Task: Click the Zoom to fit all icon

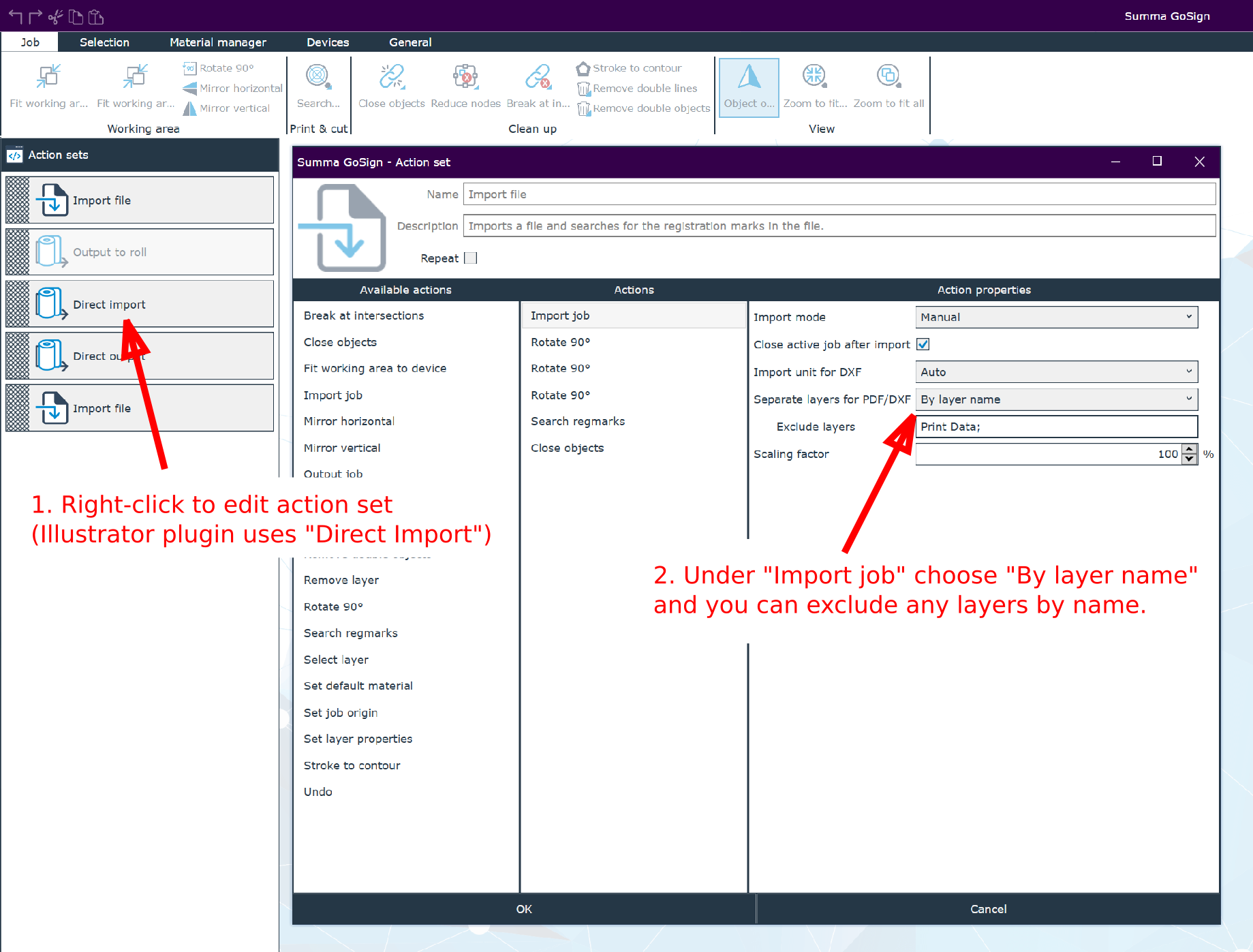Action: click(x=888, y=76)
